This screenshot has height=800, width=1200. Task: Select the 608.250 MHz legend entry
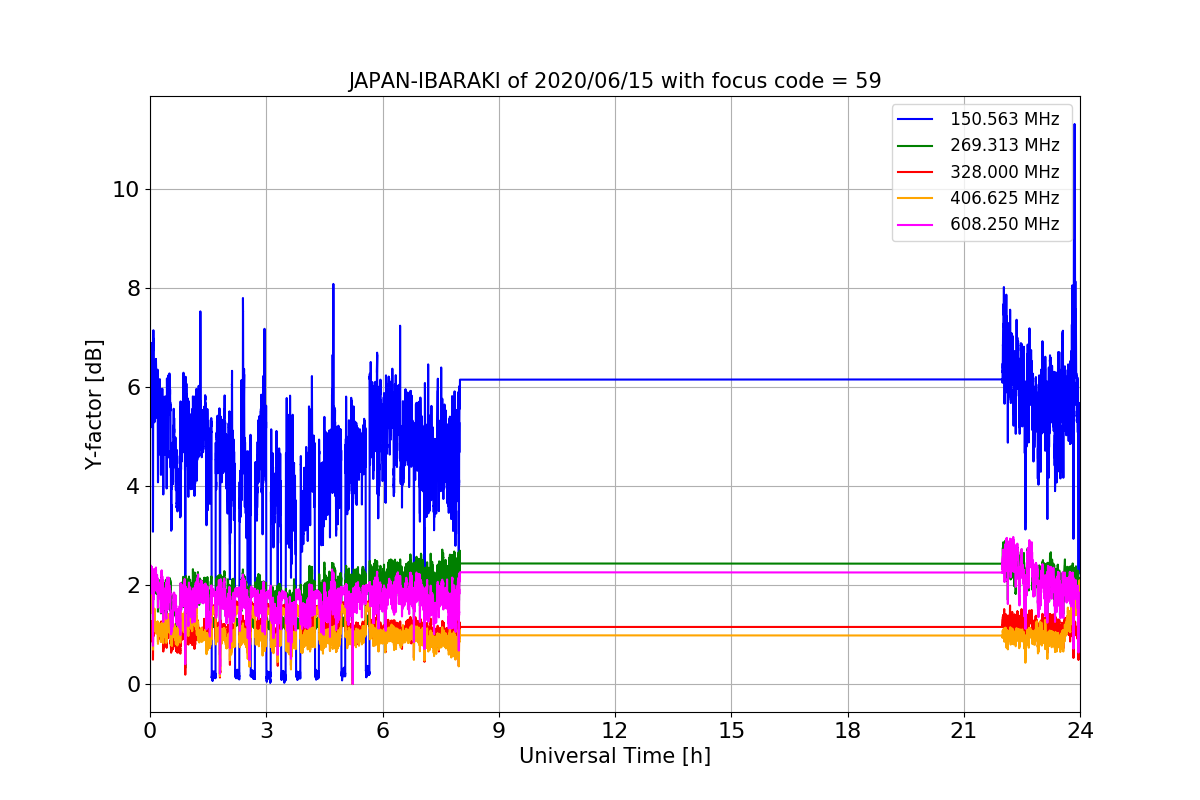pyautogui.click(x=981, y=225)
